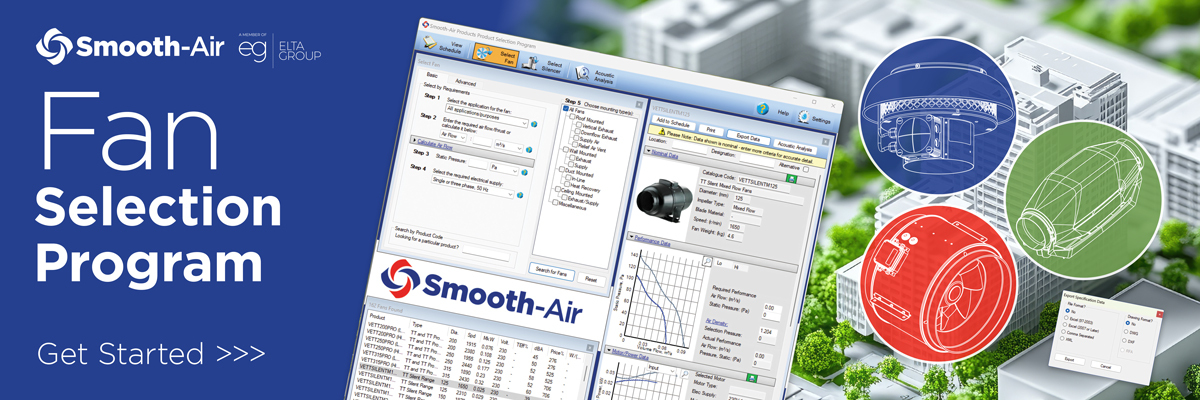Click the Print button
The image size is (1200, 400).
pos(710,130)
